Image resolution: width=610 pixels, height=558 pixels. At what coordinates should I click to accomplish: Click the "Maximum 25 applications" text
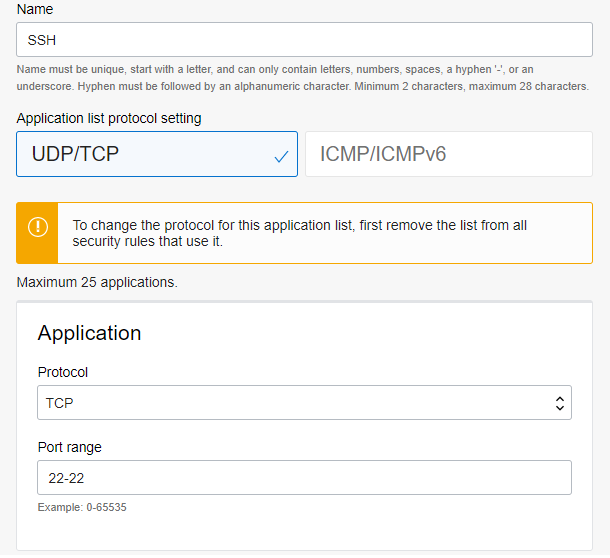[97, 282]
